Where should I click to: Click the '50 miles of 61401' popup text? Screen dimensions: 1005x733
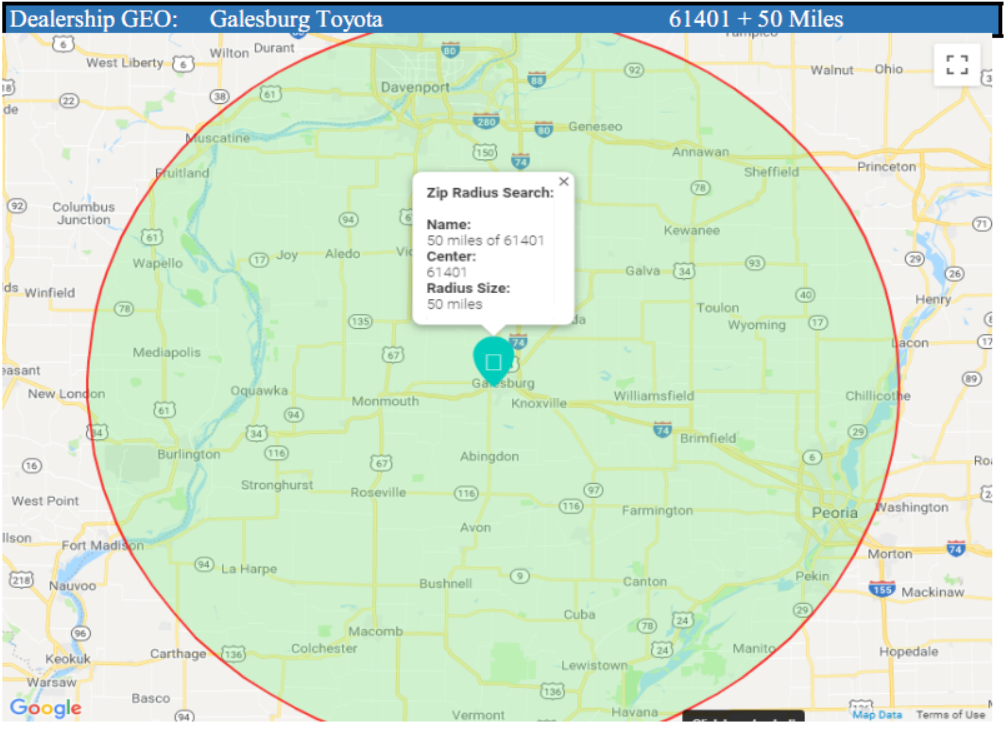tap(485, 240)
